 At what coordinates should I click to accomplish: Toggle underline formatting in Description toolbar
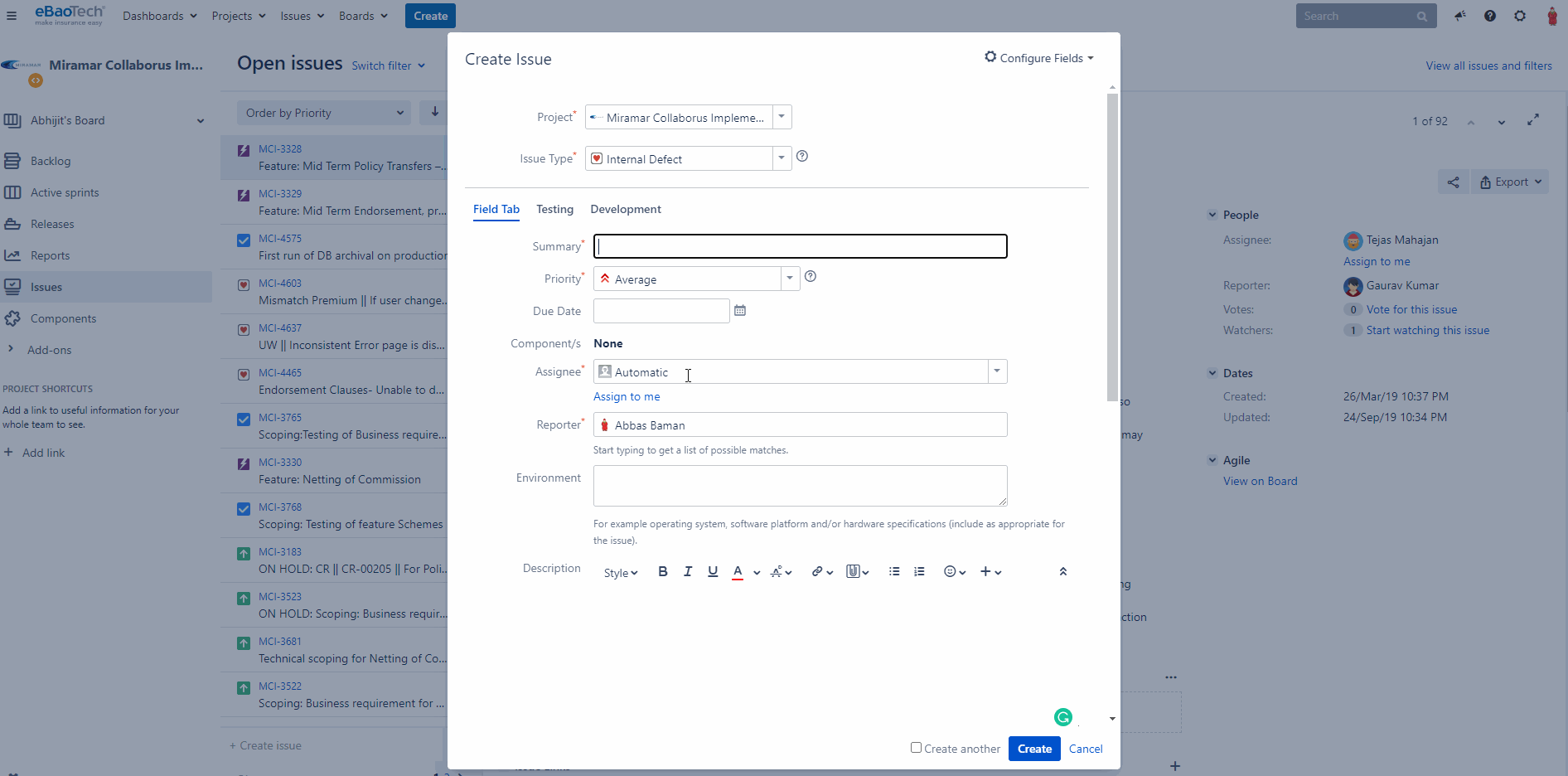[713, 571]
